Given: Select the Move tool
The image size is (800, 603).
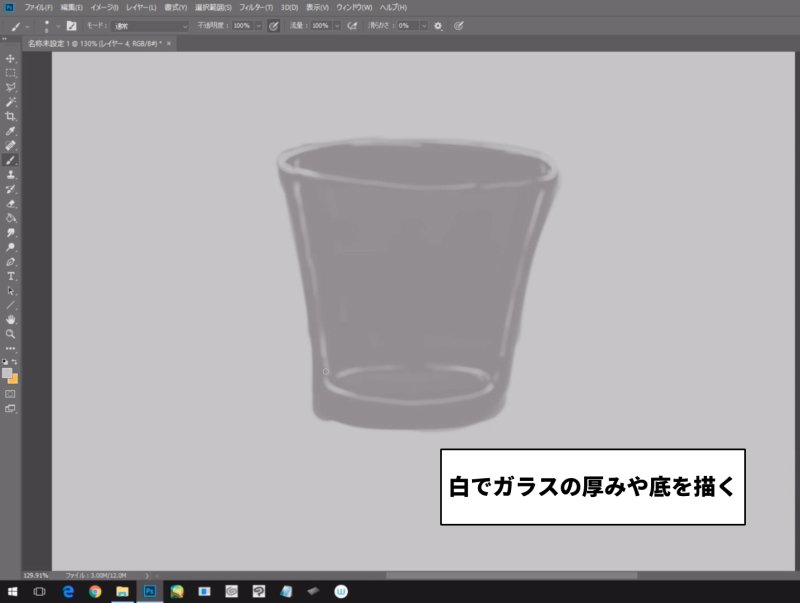Looking at the screenshot, I should [11, 57].
